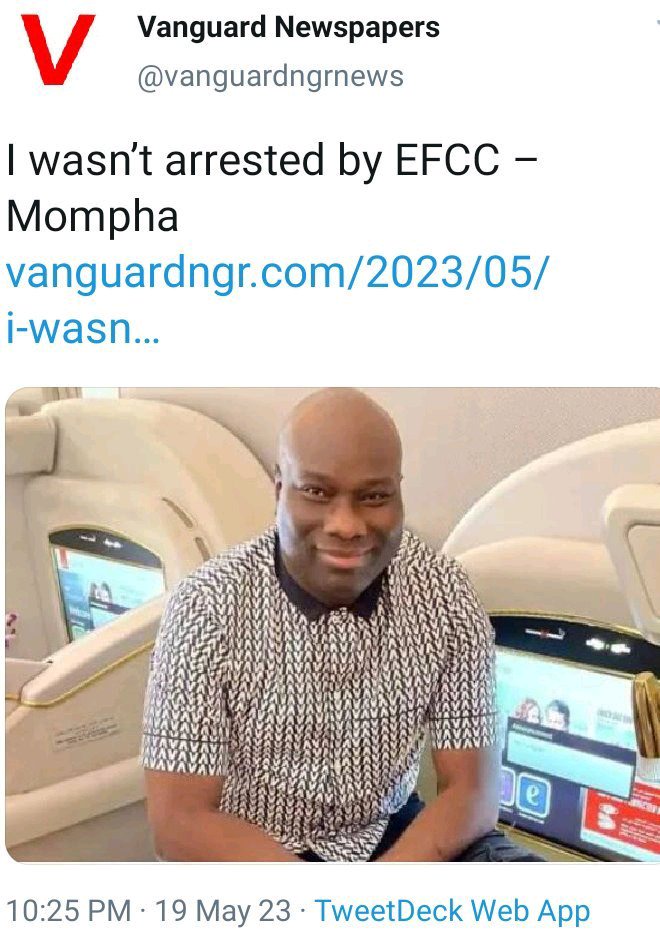Image resolution: width=660 pixels, height=933 pixels.
Task: Click the 19 May 23 date
Action: pyautogui.click(x=223, y=911)
